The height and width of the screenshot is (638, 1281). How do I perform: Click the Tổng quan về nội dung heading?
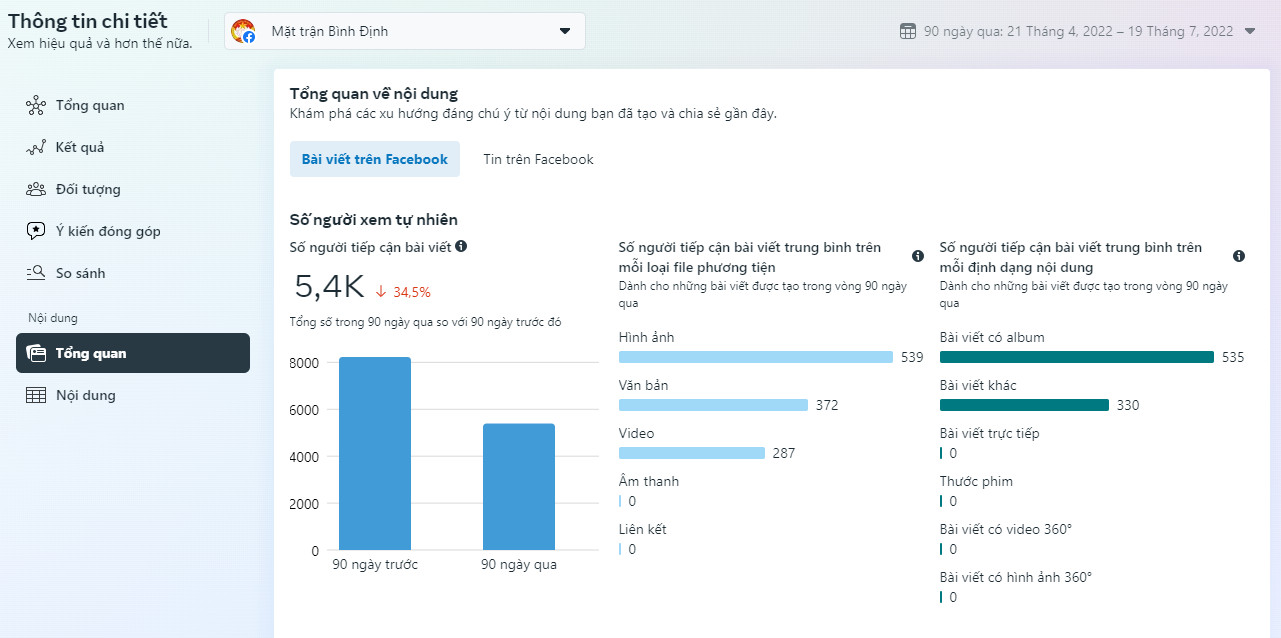pyautogui.click(x=374, y=93)
